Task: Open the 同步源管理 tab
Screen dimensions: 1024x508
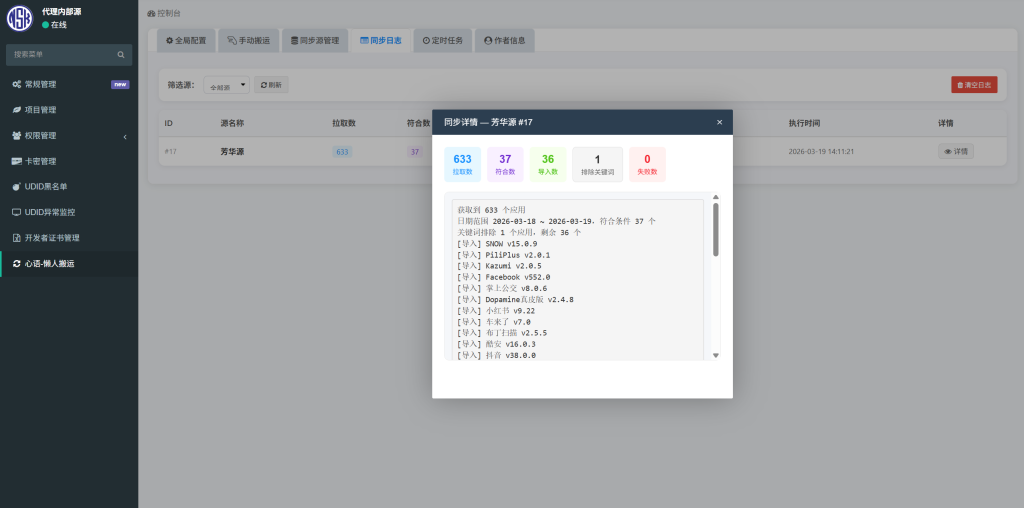Action: (x=314, y=41)
